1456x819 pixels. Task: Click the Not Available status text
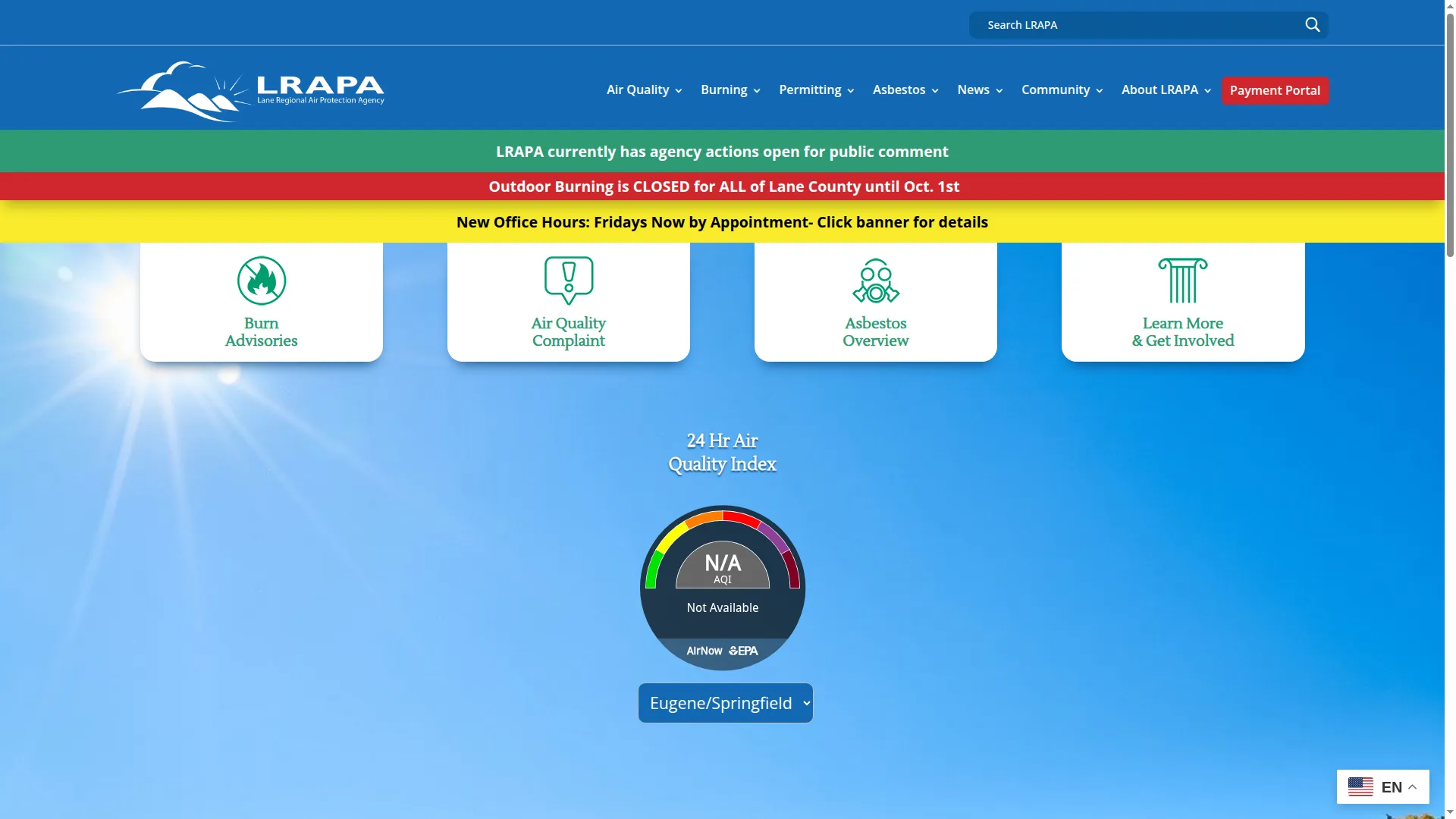[723, 607]
